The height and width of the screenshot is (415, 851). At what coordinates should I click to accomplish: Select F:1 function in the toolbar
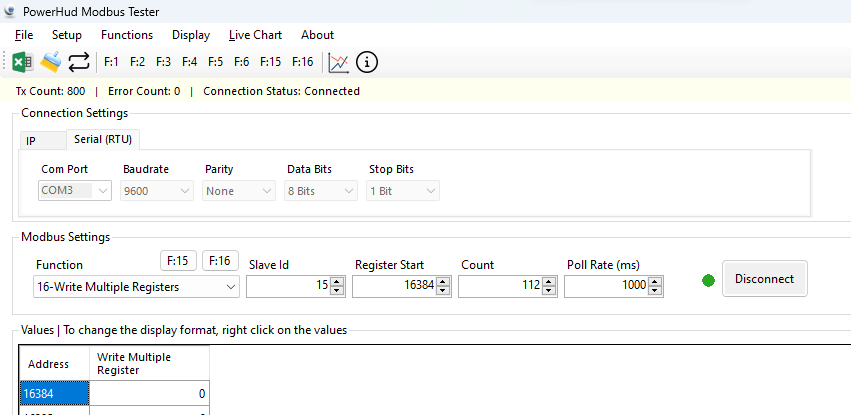pyautogui.click(x=112, y=62)
